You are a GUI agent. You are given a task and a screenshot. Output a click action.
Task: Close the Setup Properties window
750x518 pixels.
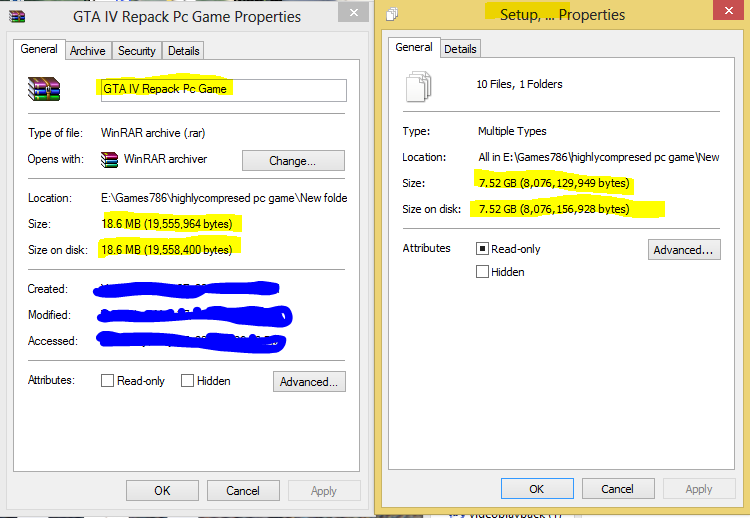[x=728, y=10]
